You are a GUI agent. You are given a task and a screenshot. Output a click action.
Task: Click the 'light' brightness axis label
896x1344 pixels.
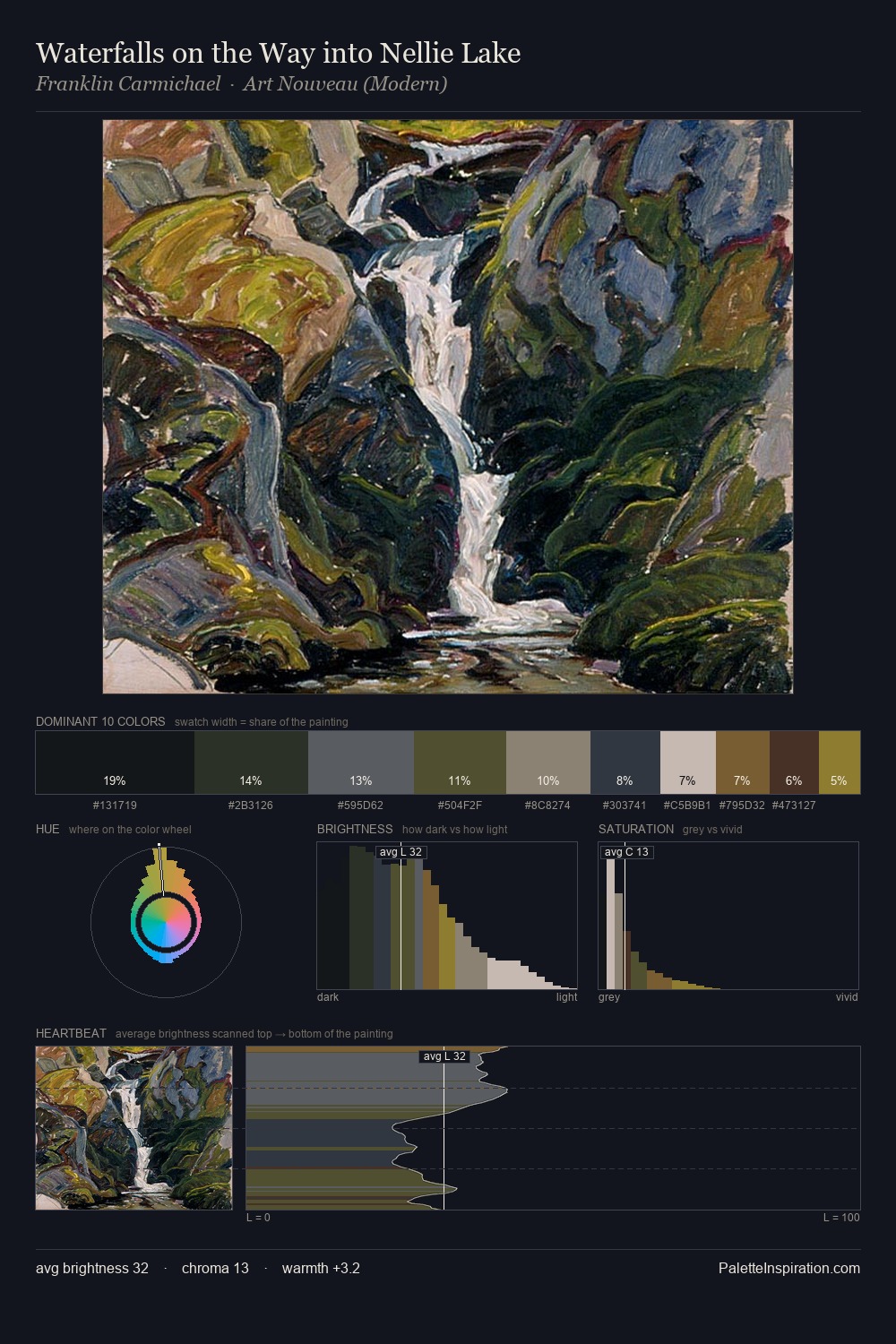click(x=566, y=996)
